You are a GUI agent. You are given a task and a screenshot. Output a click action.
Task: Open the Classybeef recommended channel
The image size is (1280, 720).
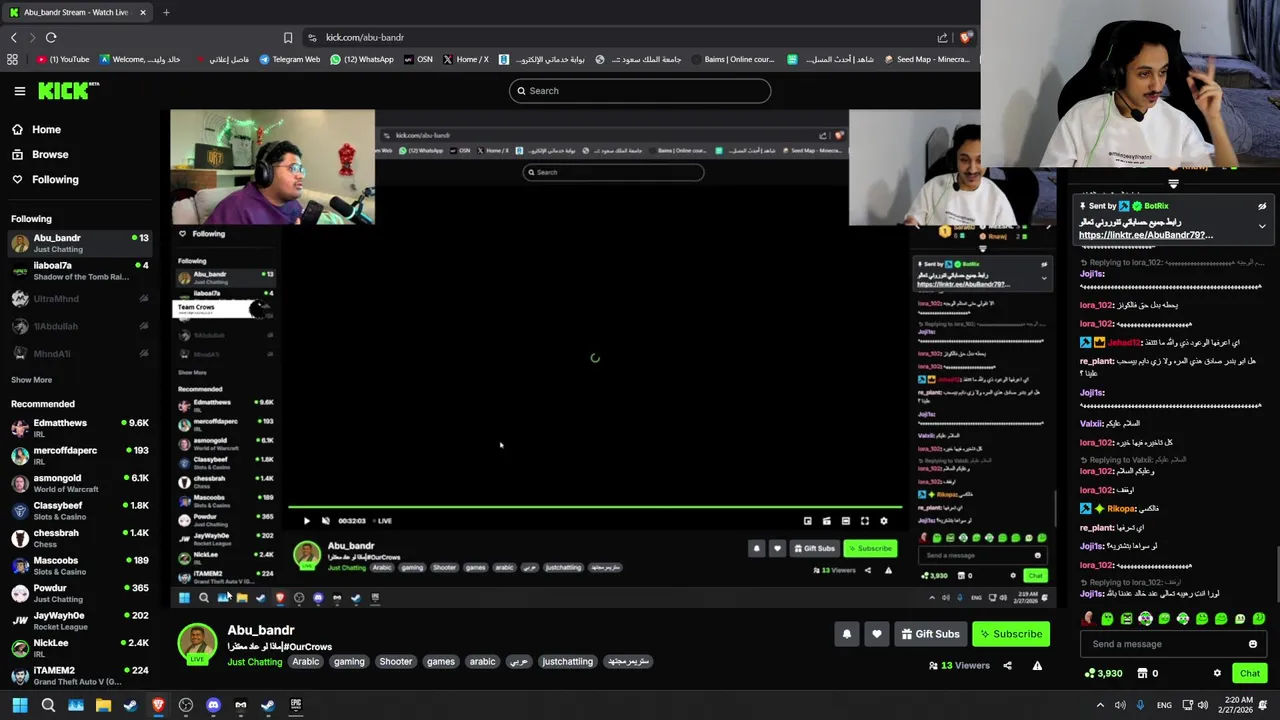[x=80, y=510]
